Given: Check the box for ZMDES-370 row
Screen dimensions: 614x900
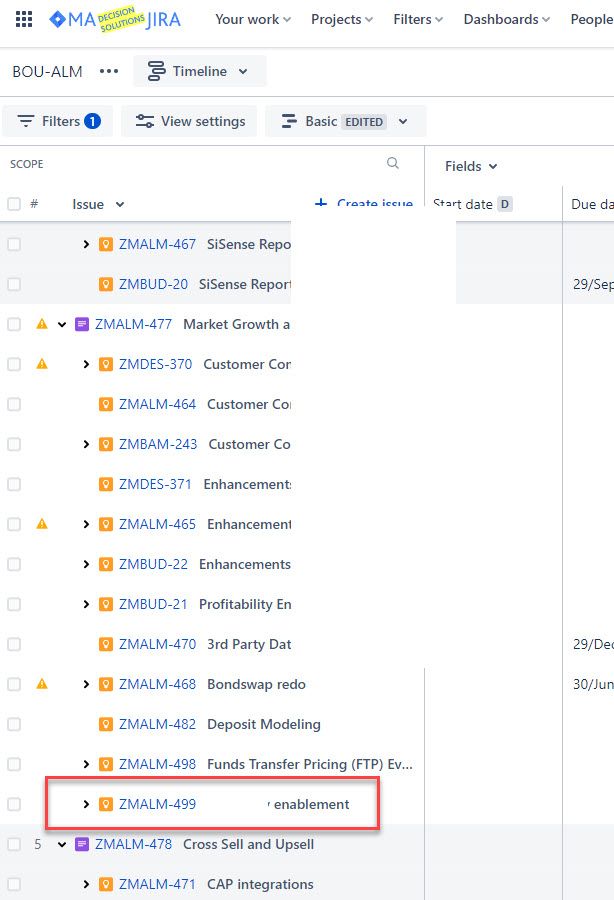Looking at the screenshot, I should (x=14, y=364).
